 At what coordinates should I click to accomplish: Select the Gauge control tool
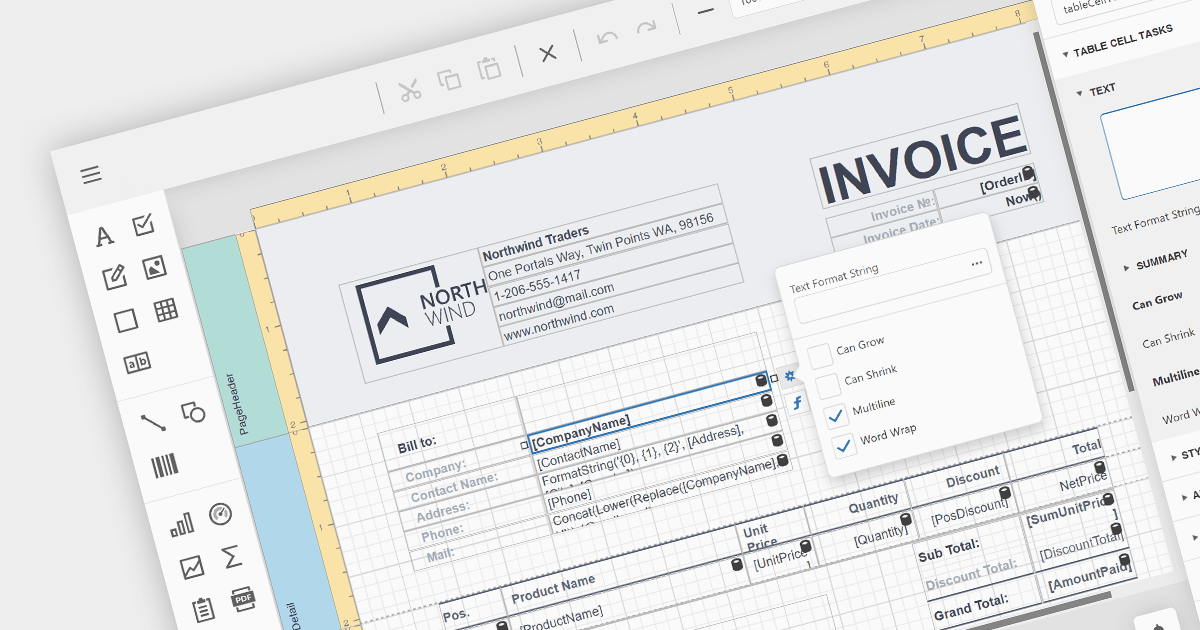click(220, 515)
